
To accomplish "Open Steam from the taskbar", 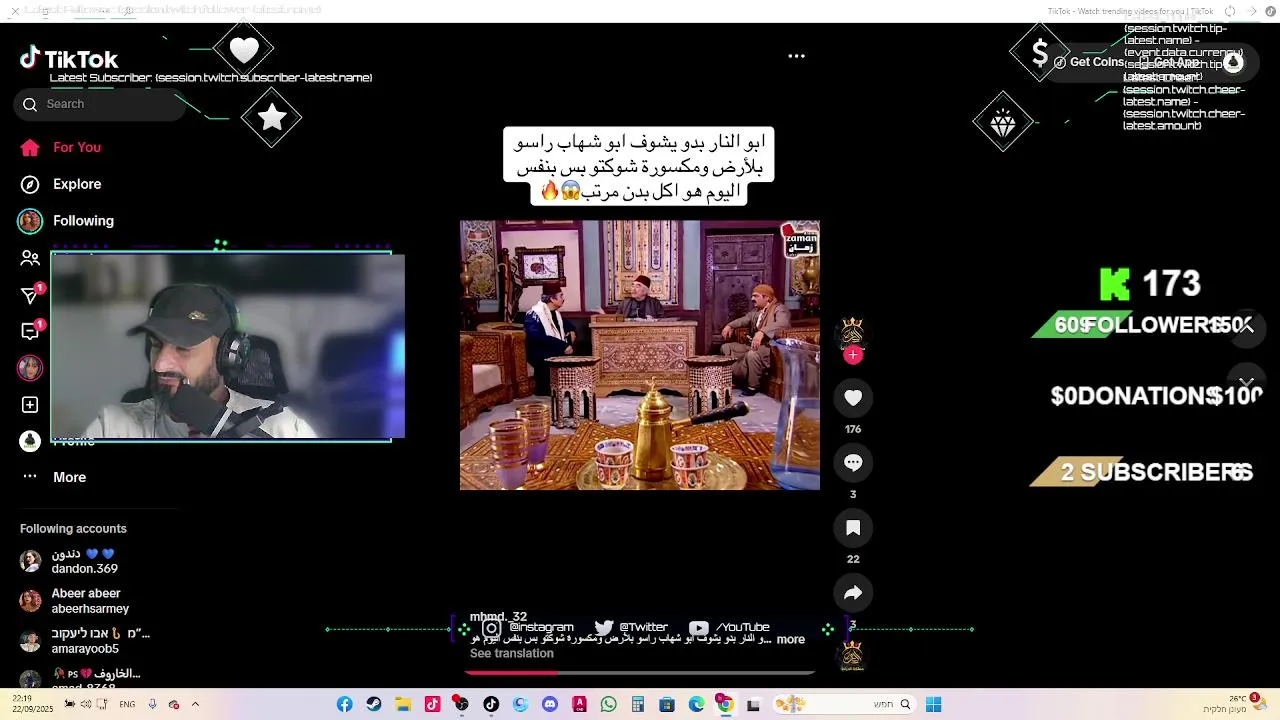I will pyautogui.click(x=374, y=705).
